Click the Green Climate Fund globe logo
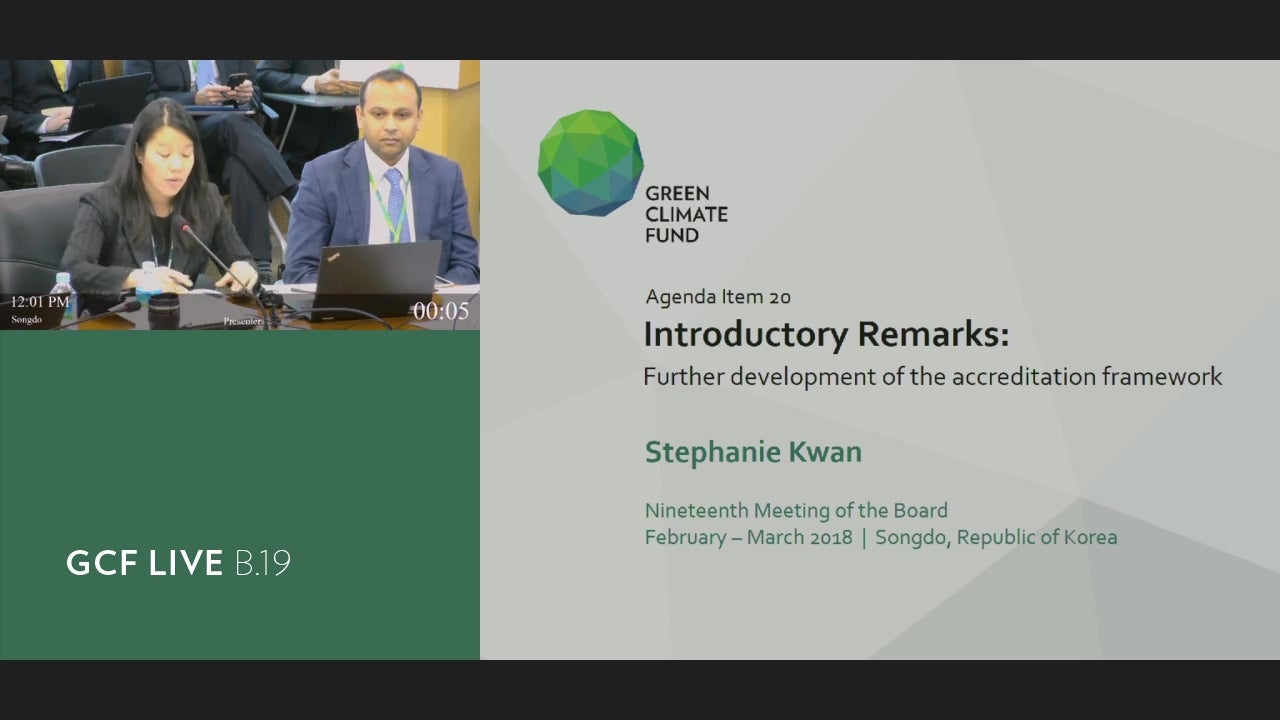 pos(590,162)
